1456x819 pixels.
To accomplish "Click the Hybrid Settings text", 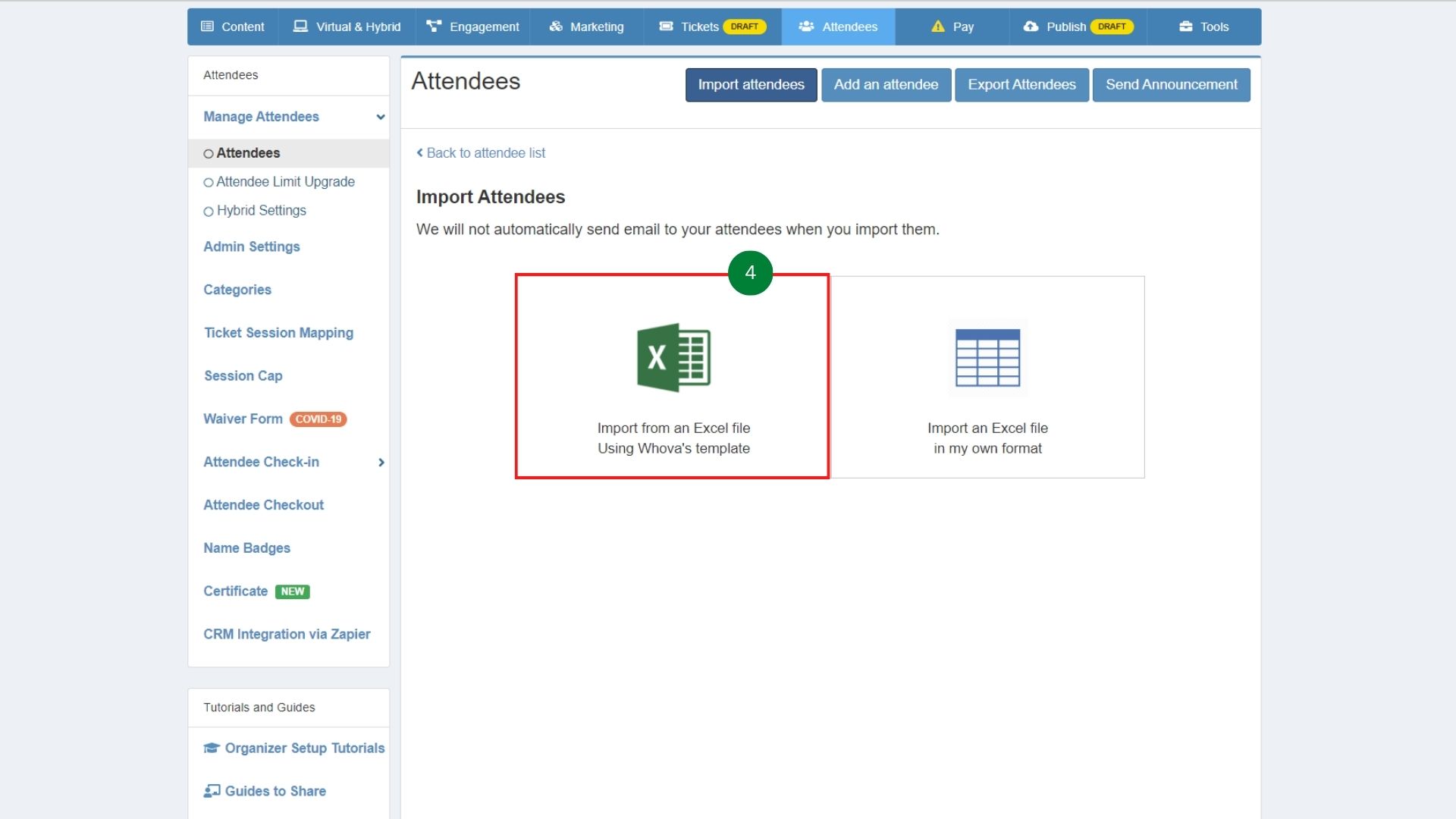I will pos(262,211).
